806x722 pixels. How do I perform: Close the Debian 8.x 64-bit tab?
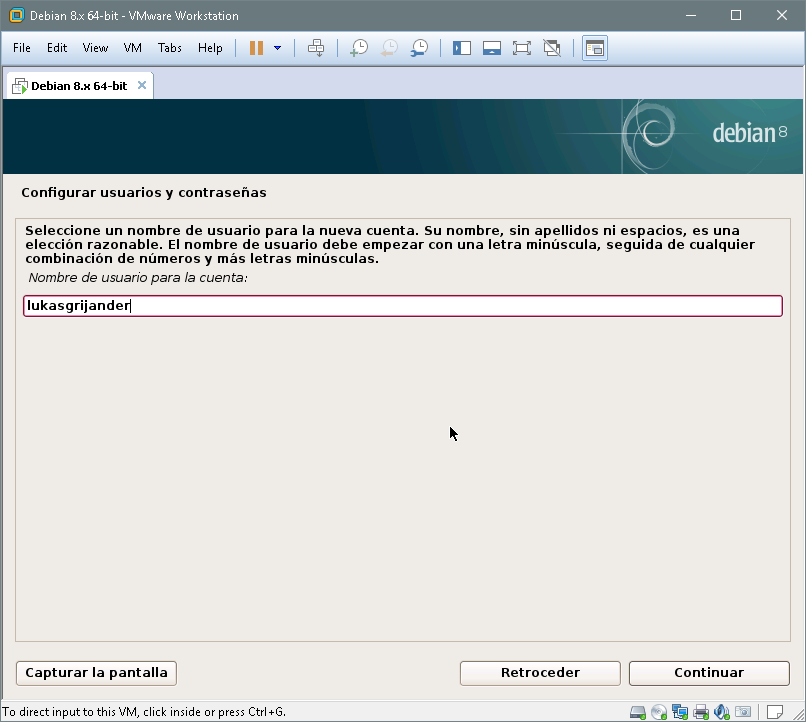point(142,86)
